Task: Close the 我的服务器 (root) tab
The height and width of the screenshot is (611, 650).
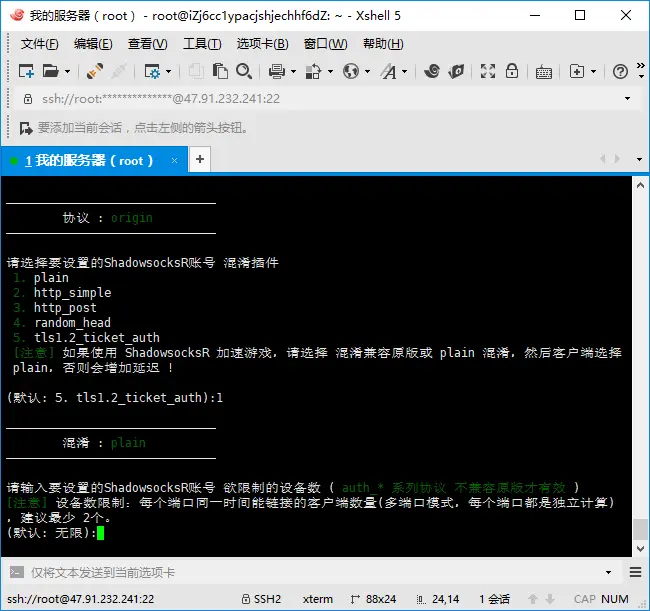Action: (175, 160)
